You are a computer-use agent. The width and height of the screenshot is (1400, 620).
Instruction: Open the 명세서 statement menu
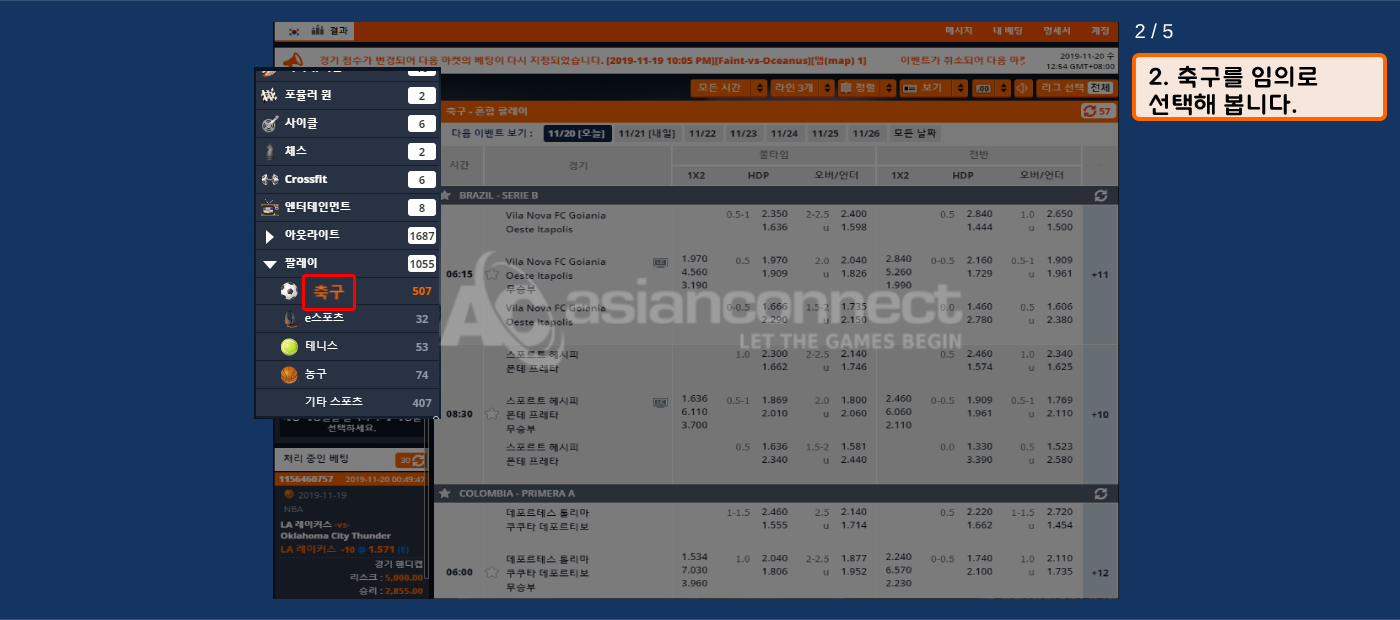tap(1057, 31)
